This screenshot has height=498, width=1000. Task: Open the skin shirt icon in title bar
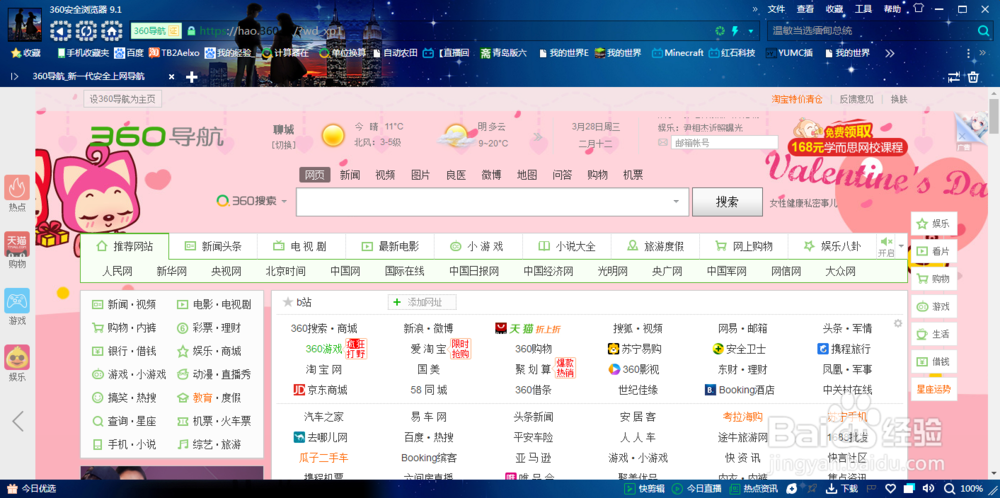pos(918,9)
